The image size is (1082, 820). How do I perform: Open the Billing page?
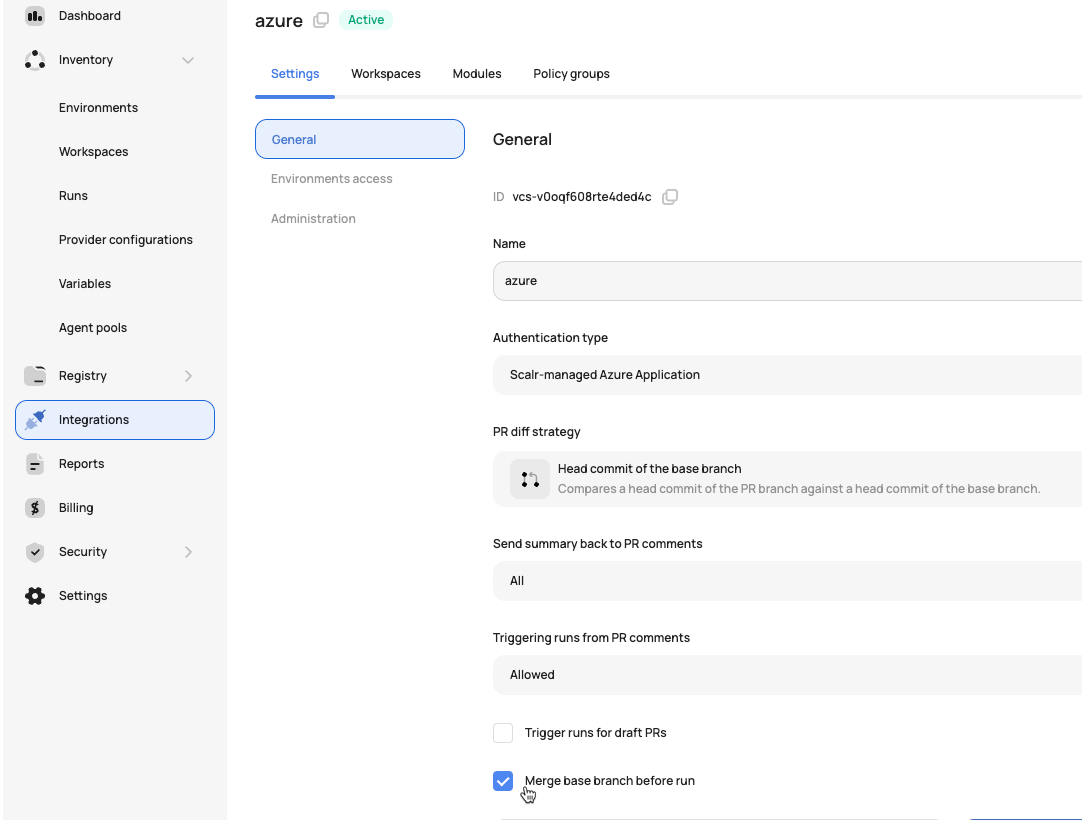pos(76,508)
